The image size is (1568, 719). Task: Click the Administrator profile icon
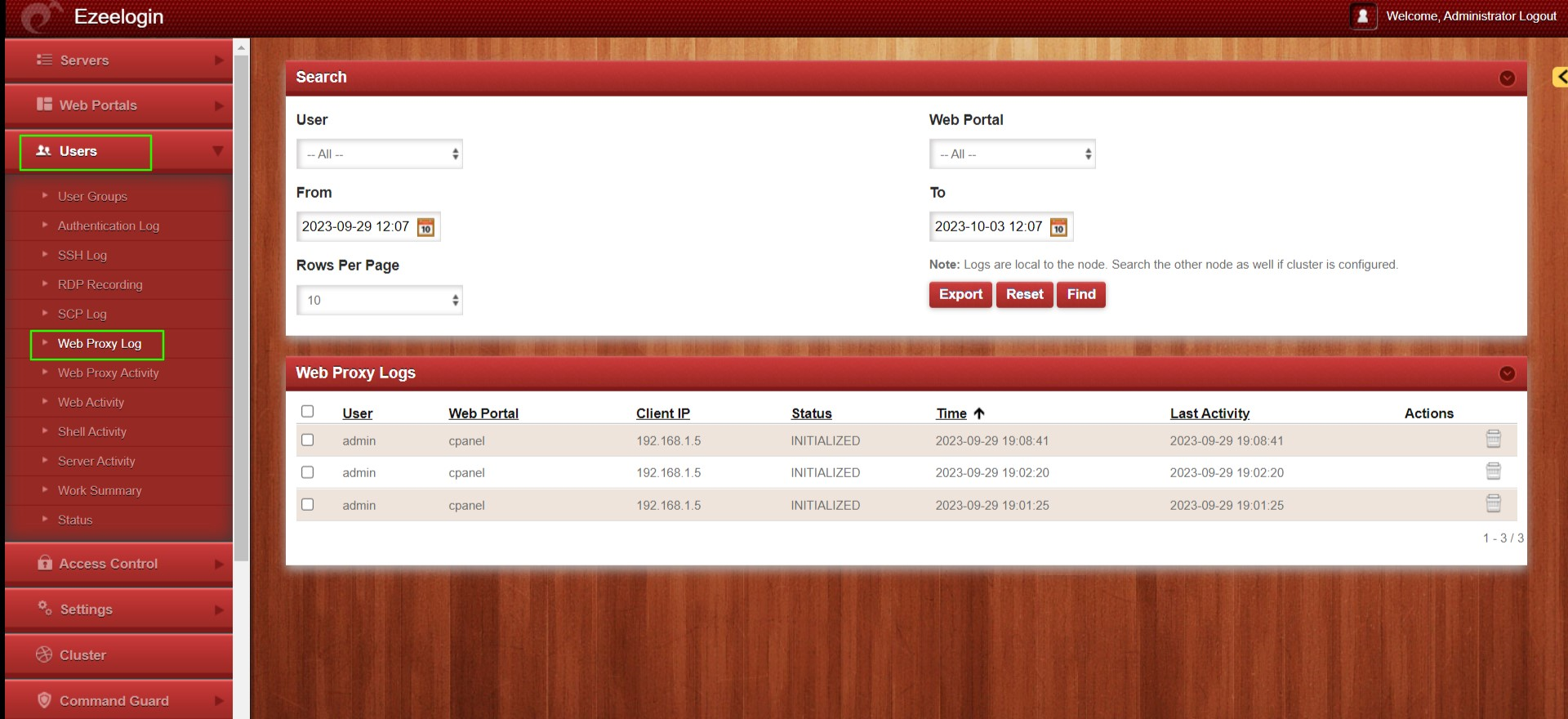[x=1362, y=16]
